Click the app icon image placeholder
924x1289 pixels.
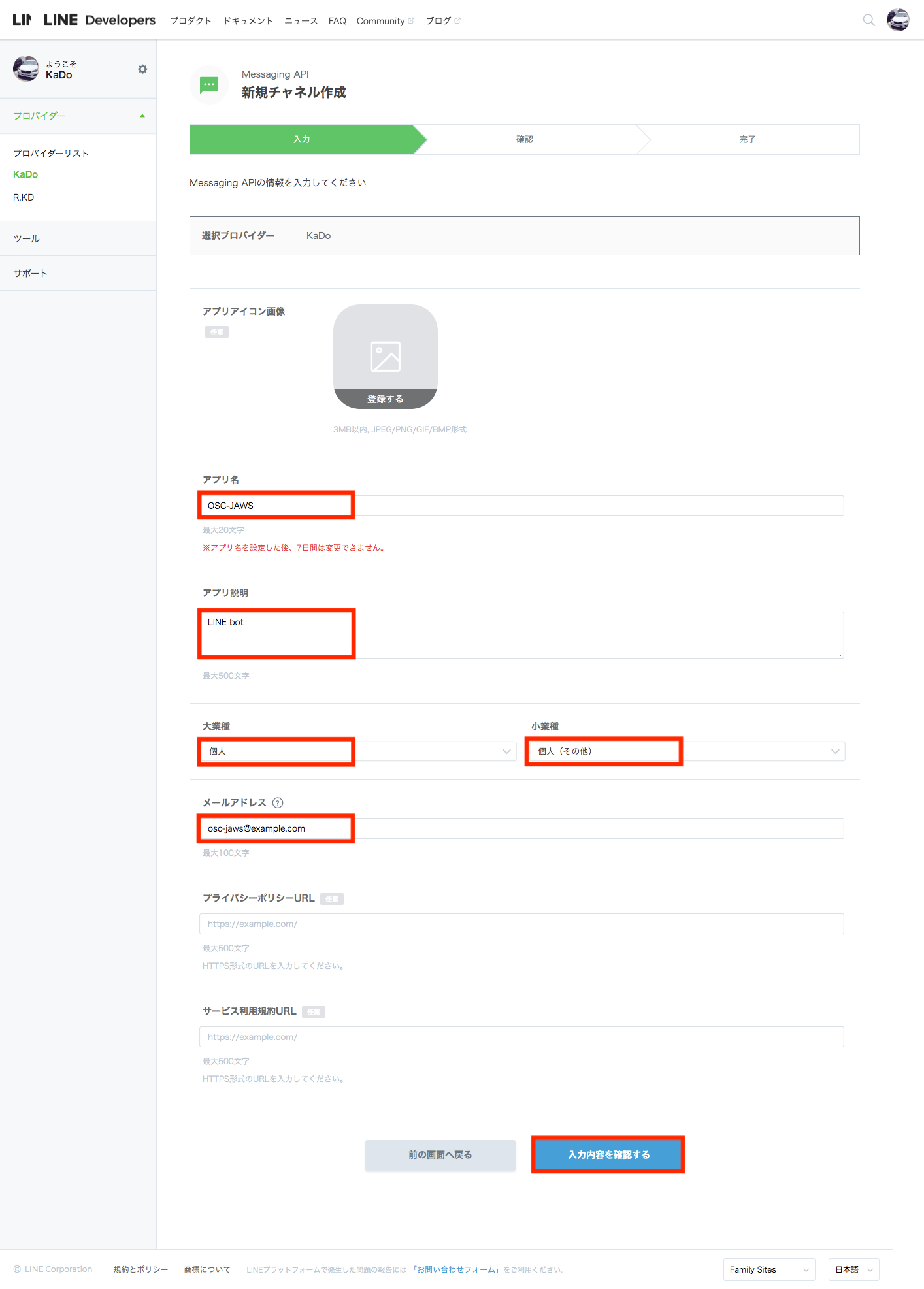point(386,357)
